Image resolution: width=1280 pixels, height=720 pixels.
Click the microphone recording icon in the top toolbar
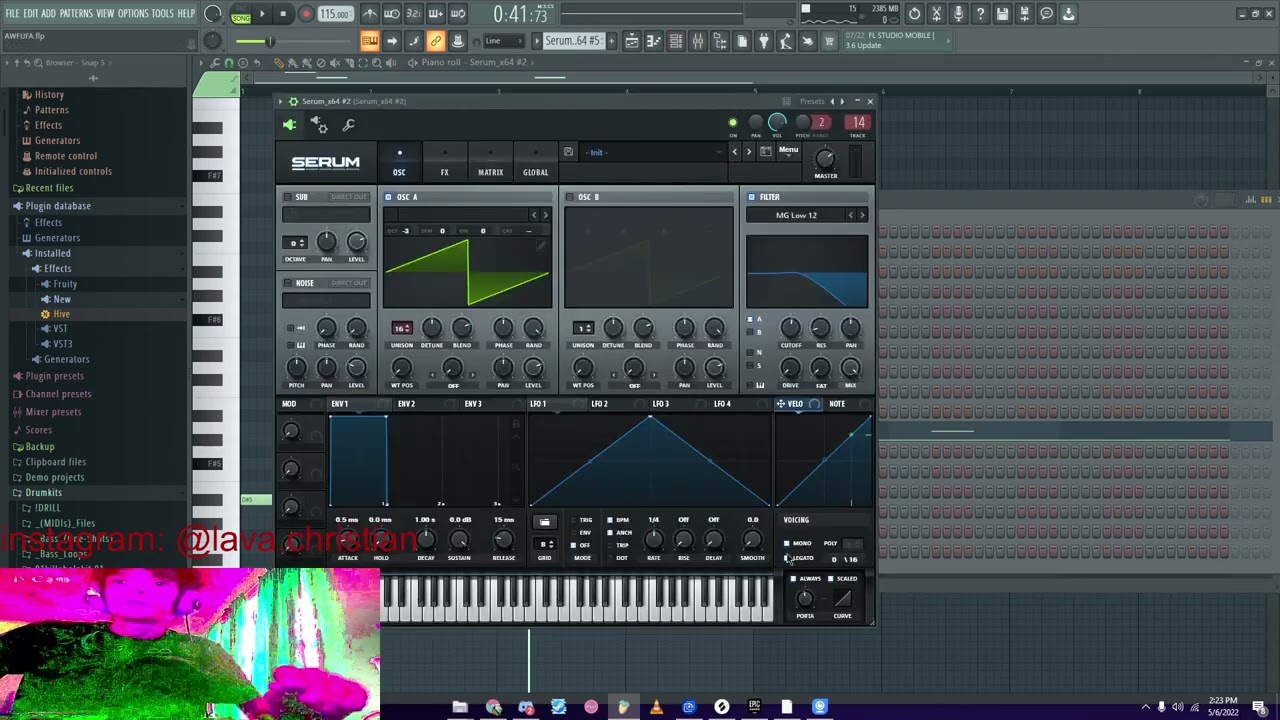[x=958, y=14]
